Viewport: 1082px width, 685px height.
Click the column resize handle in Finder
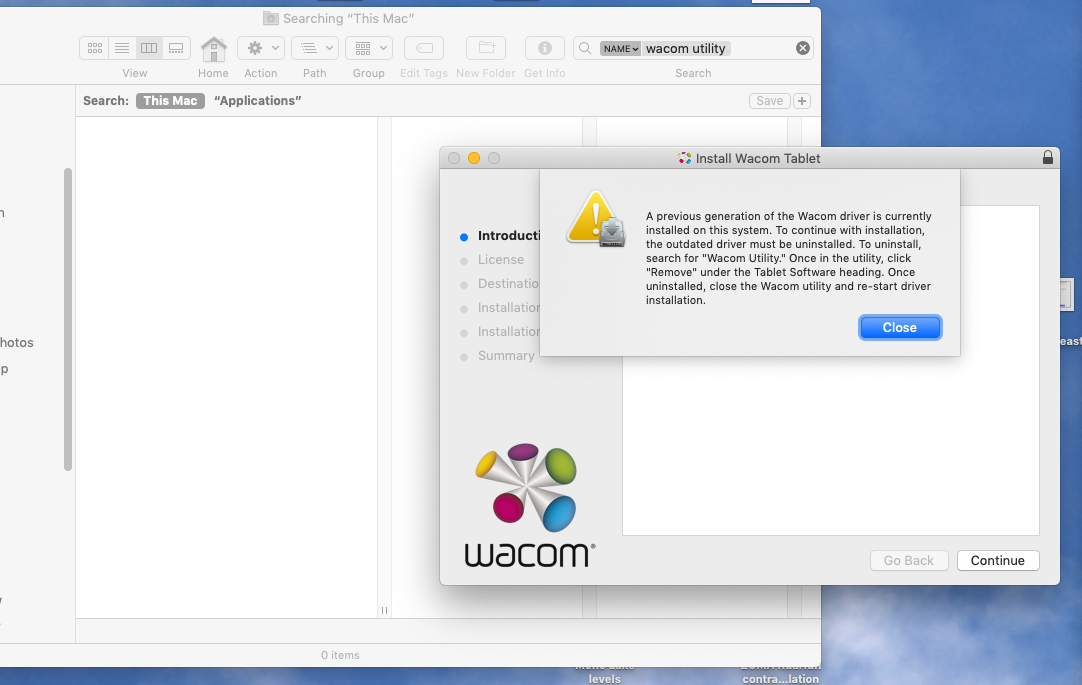tap(384, 610)
